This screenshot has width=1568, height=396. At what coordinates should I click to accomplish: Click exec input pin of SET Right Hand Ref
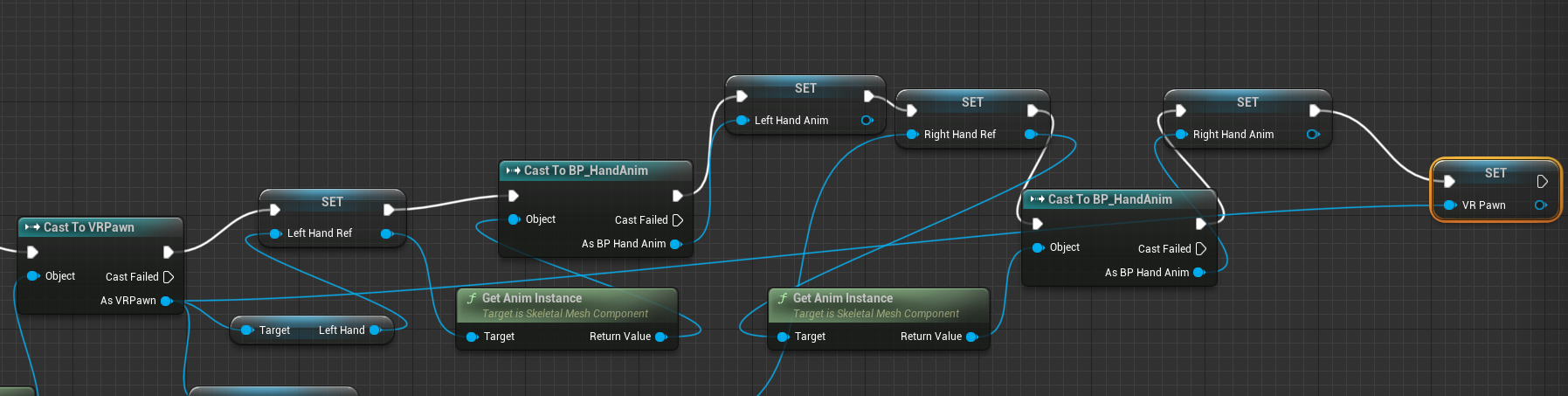coord(911,110)
